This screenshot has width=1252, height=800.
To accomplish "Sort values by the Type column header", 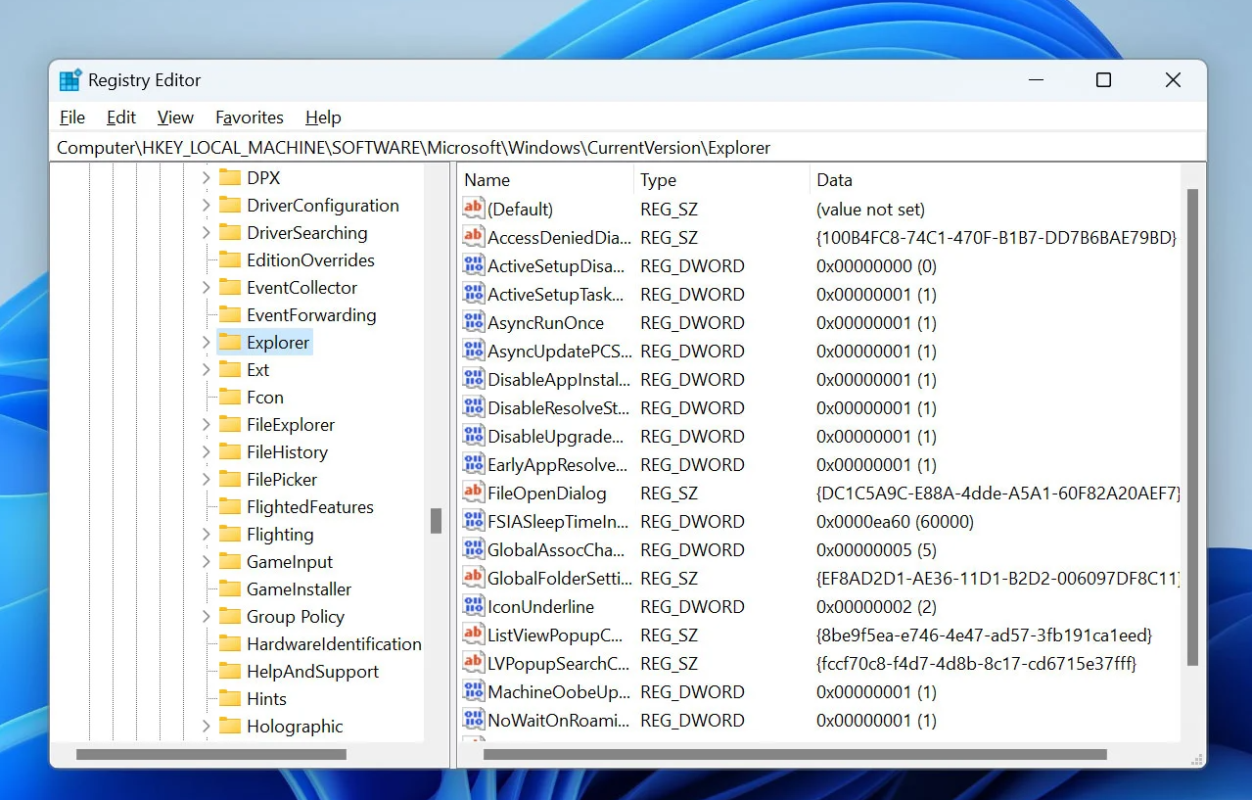I will point(721,180).
